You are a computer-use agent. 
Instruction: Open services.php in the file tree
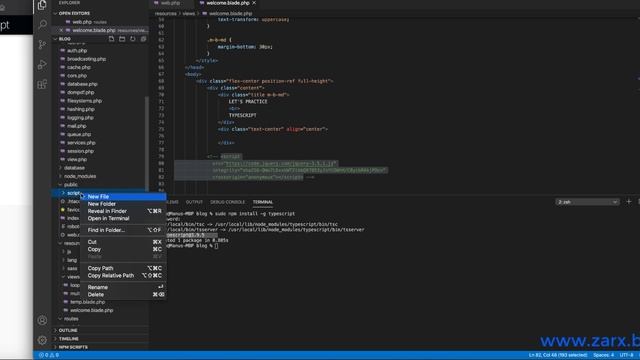click(81, 143)
